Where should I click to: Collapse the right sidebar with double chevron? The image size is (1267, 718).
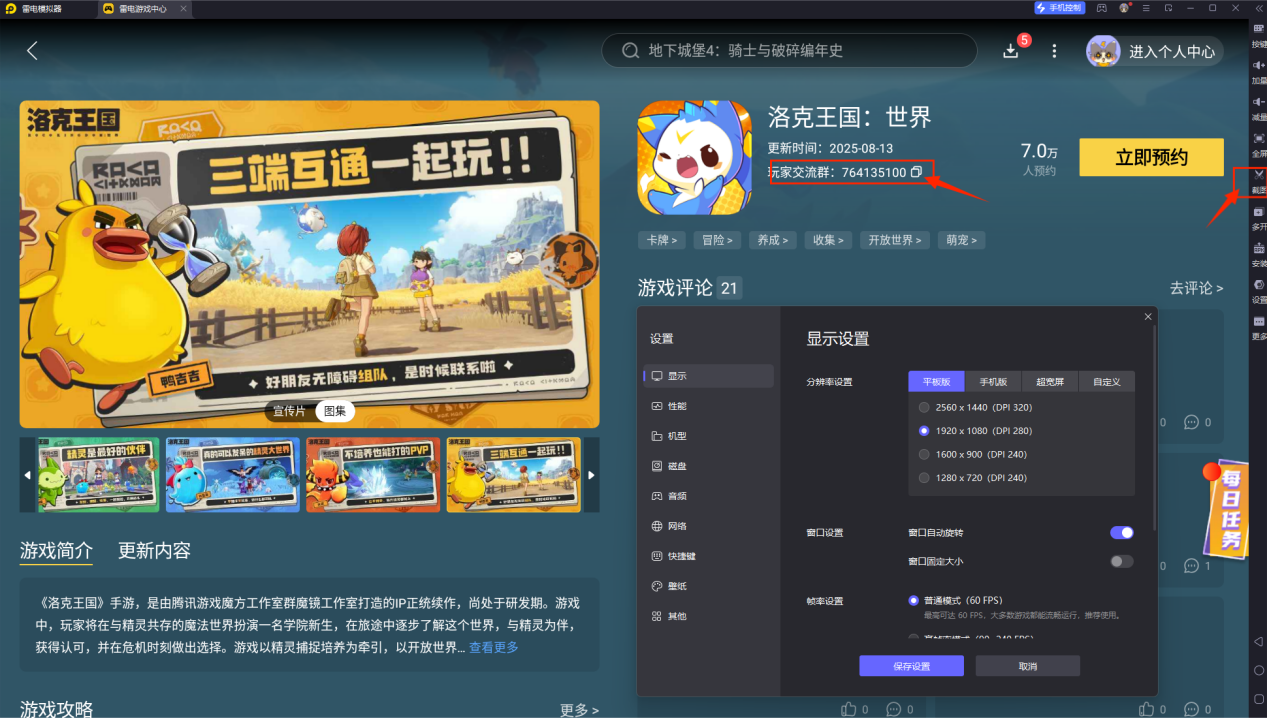[1258, 8]
